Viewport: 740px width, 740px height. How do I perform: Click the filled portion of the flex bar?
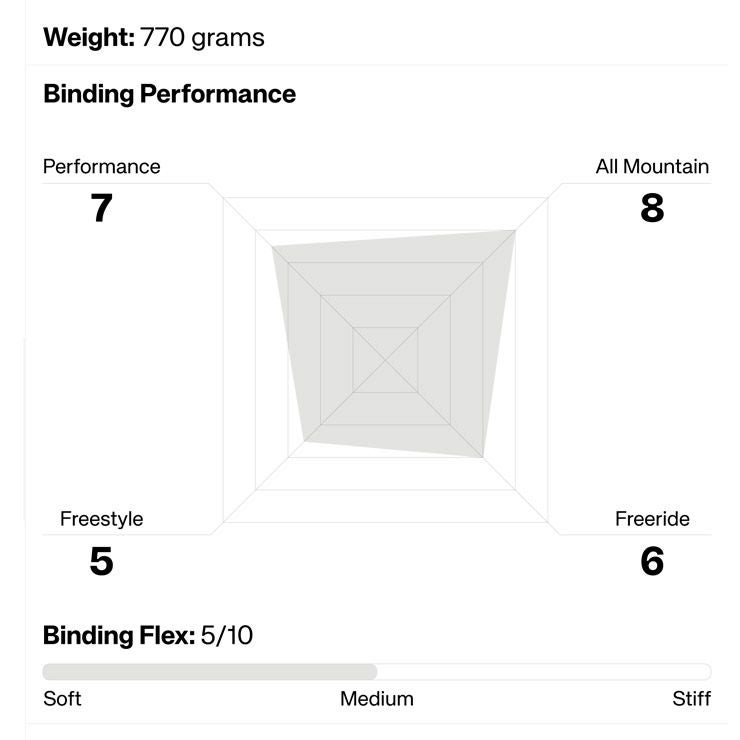coord(210,672)
